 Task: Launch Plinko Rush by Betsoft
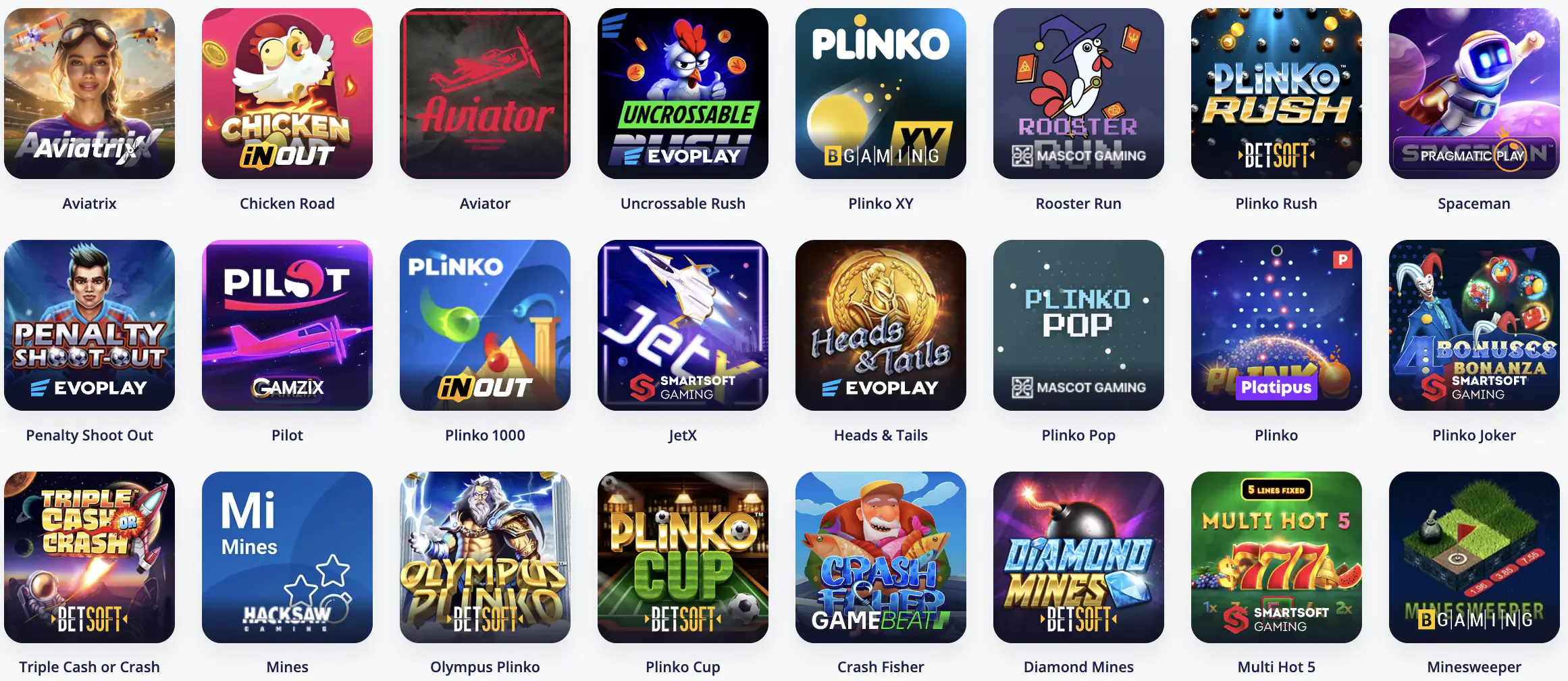click(x=1276, y=93)
